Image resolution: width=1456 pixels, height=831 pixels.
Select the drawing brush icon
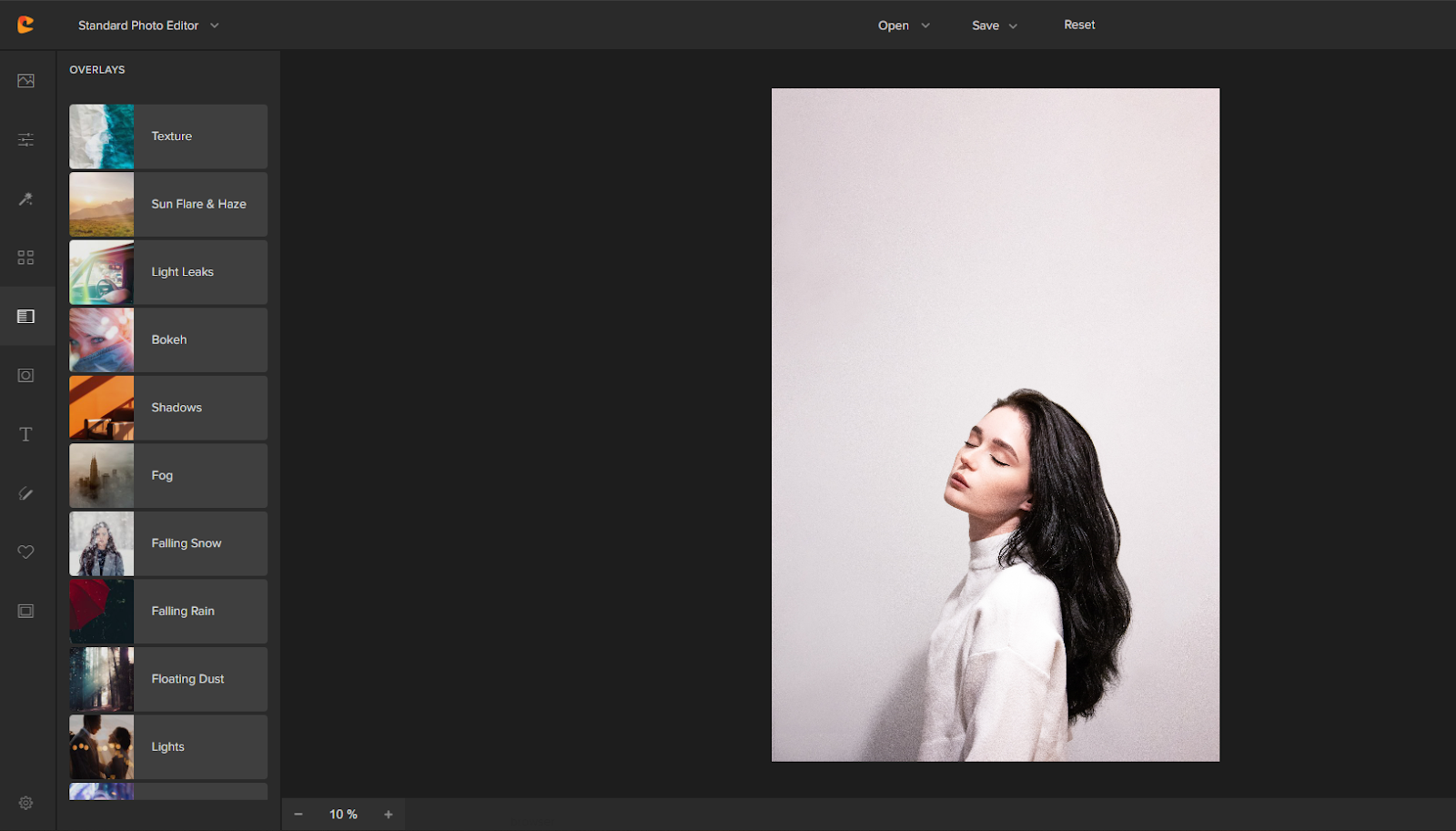(x=25, y=493)
